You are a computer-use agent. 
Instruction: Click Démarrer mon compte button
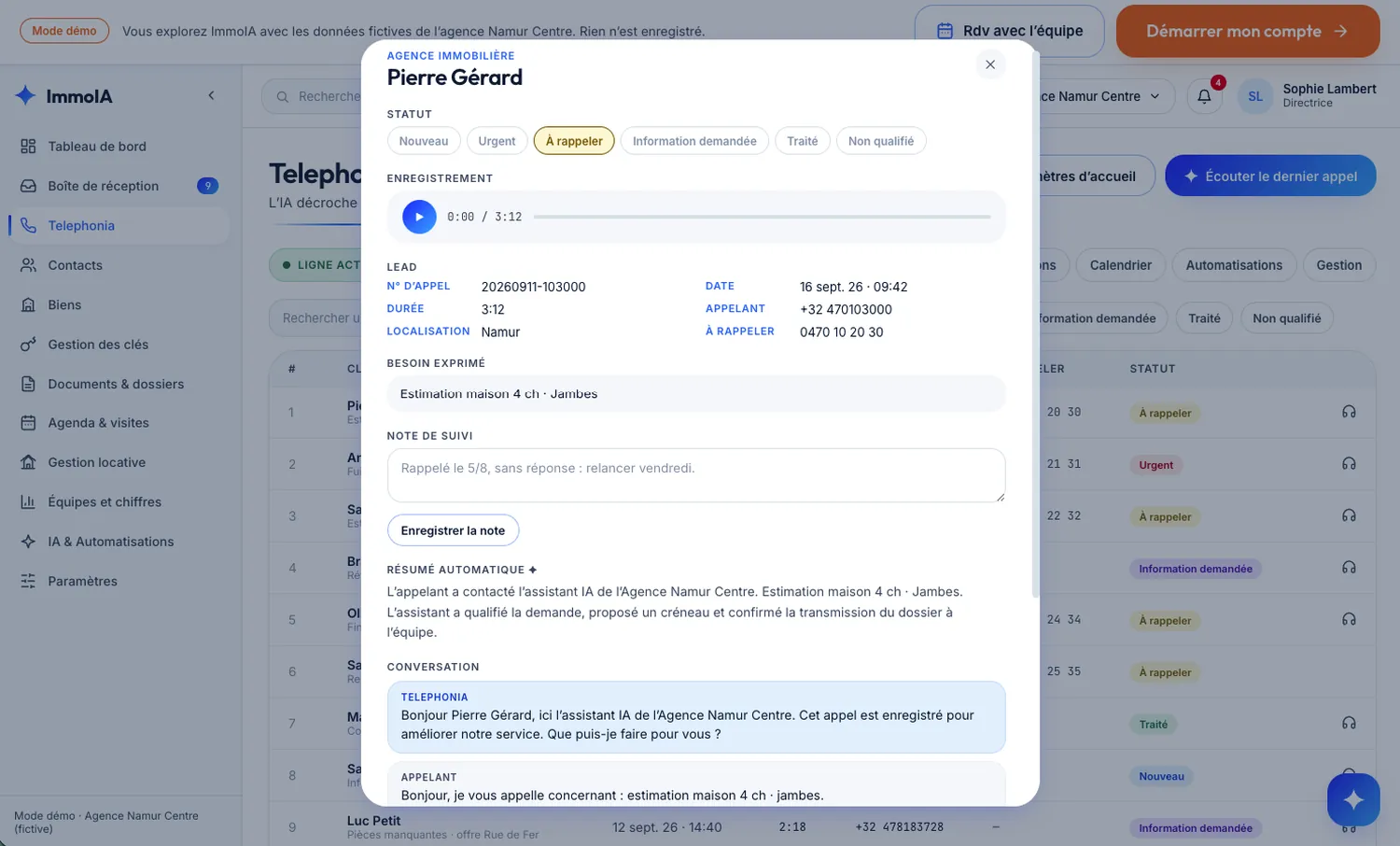1248,31
